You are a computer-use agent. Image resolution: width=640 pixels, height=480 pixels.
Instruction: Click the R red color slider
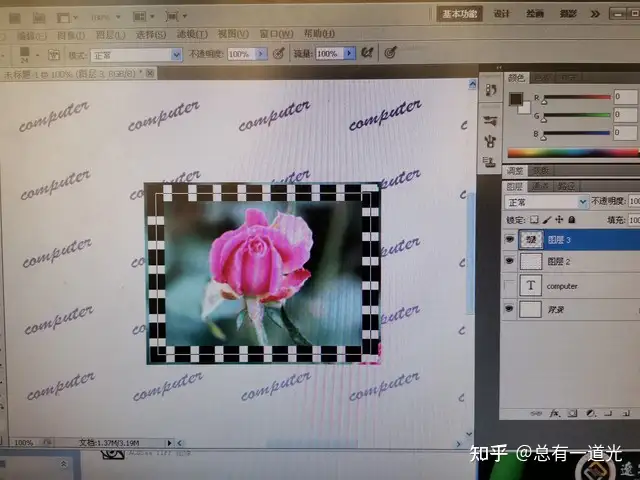pyautogui.click(x=577, y=97)
